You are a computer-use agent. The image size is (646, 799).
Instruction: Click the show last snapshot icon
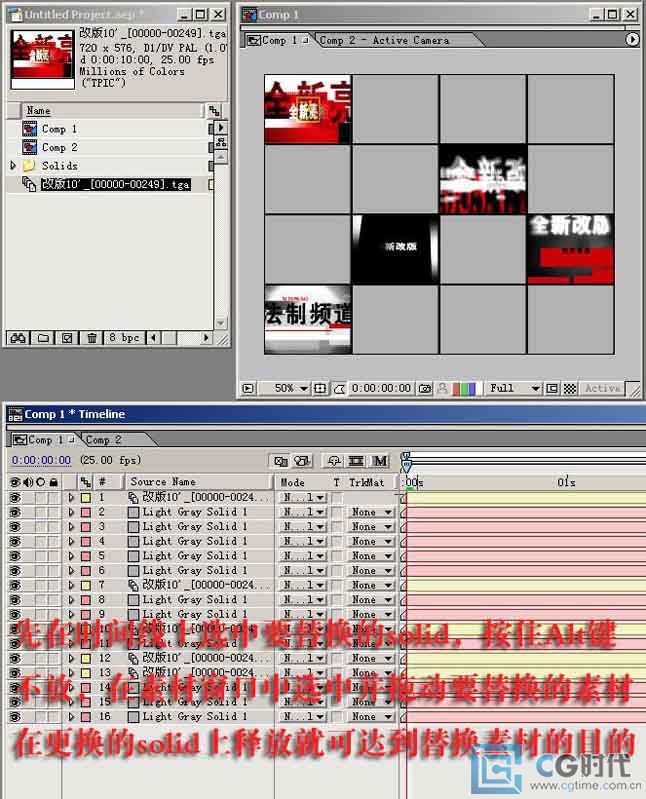click(x=442, y=389)
